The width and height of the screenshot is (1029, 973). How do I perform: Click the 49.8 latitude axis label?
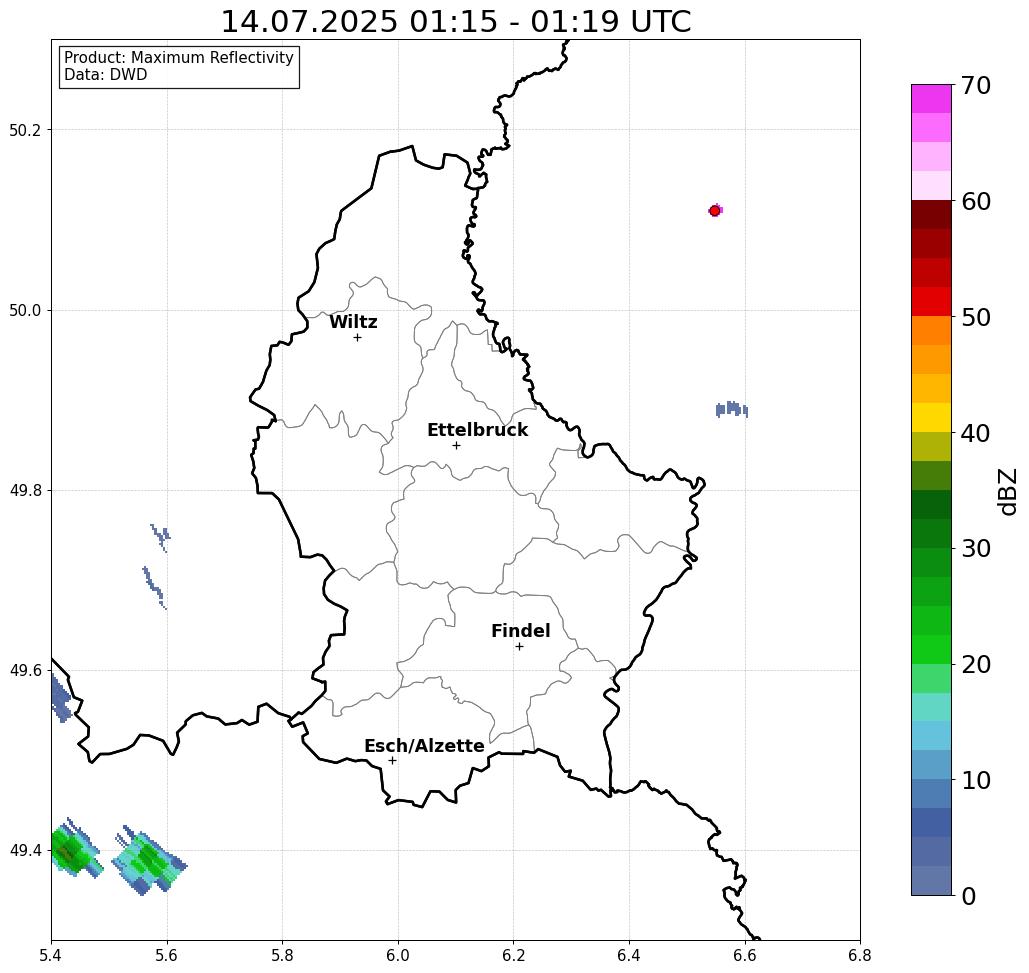(25, 491)
